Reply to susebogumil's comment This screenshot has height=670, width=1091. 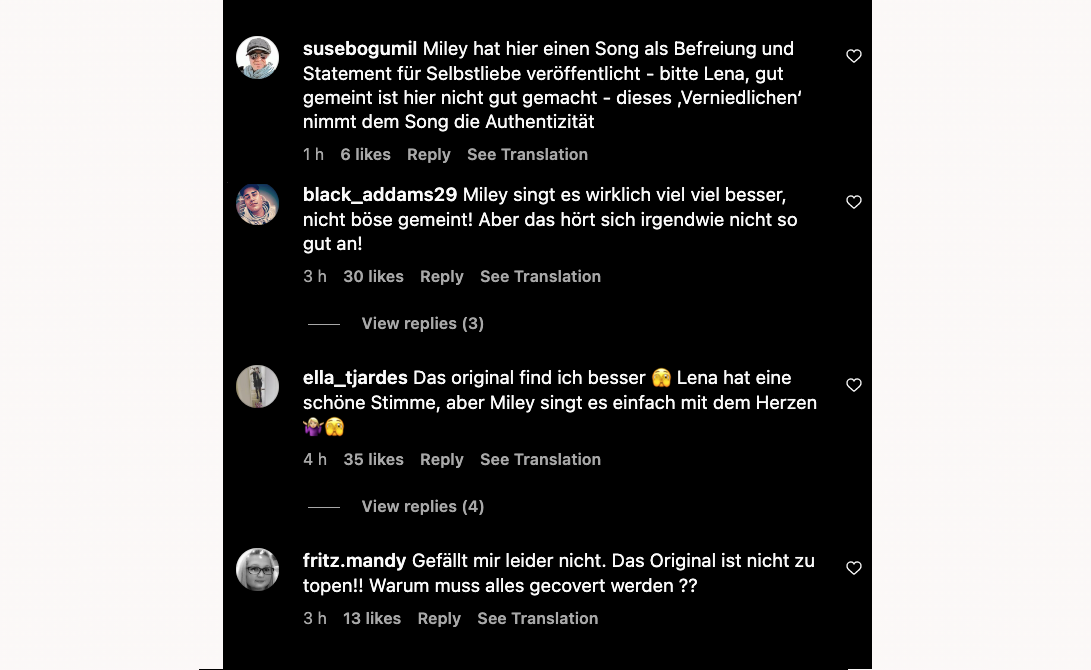pos(428,154)
